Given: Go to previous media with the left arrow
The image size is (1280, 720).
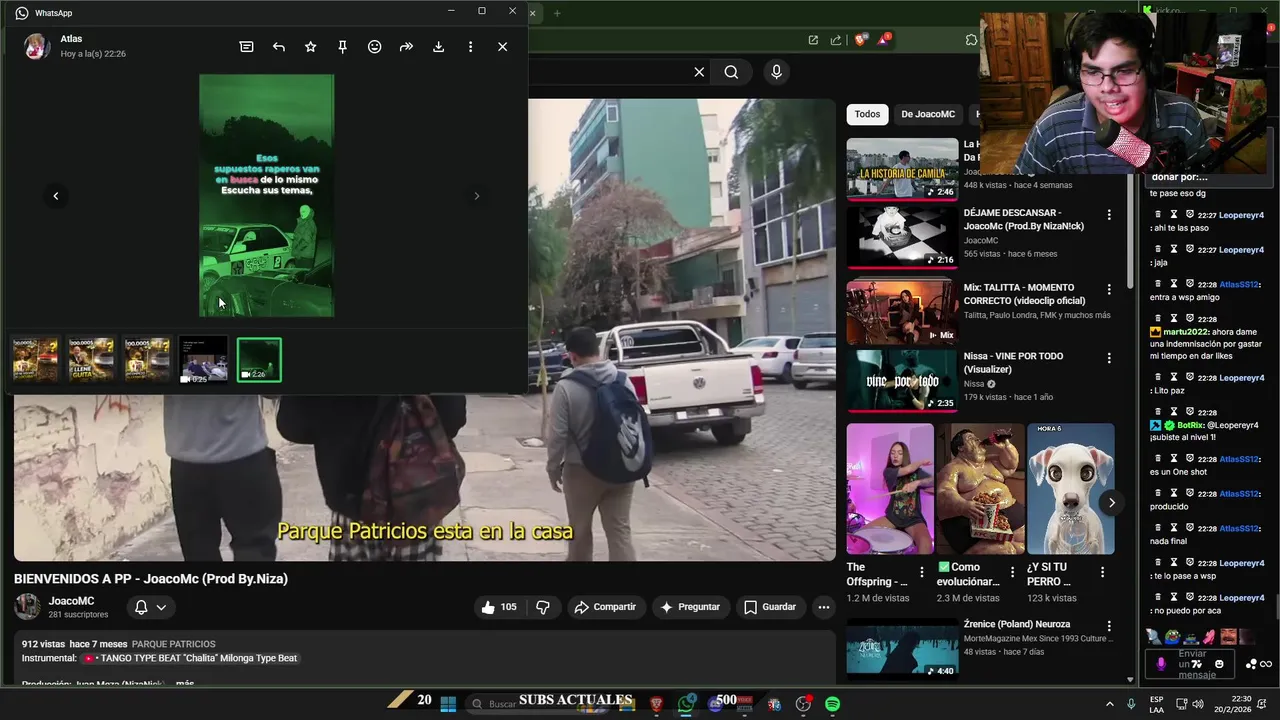Looking at the screenshot, I should tap(56, 196).
